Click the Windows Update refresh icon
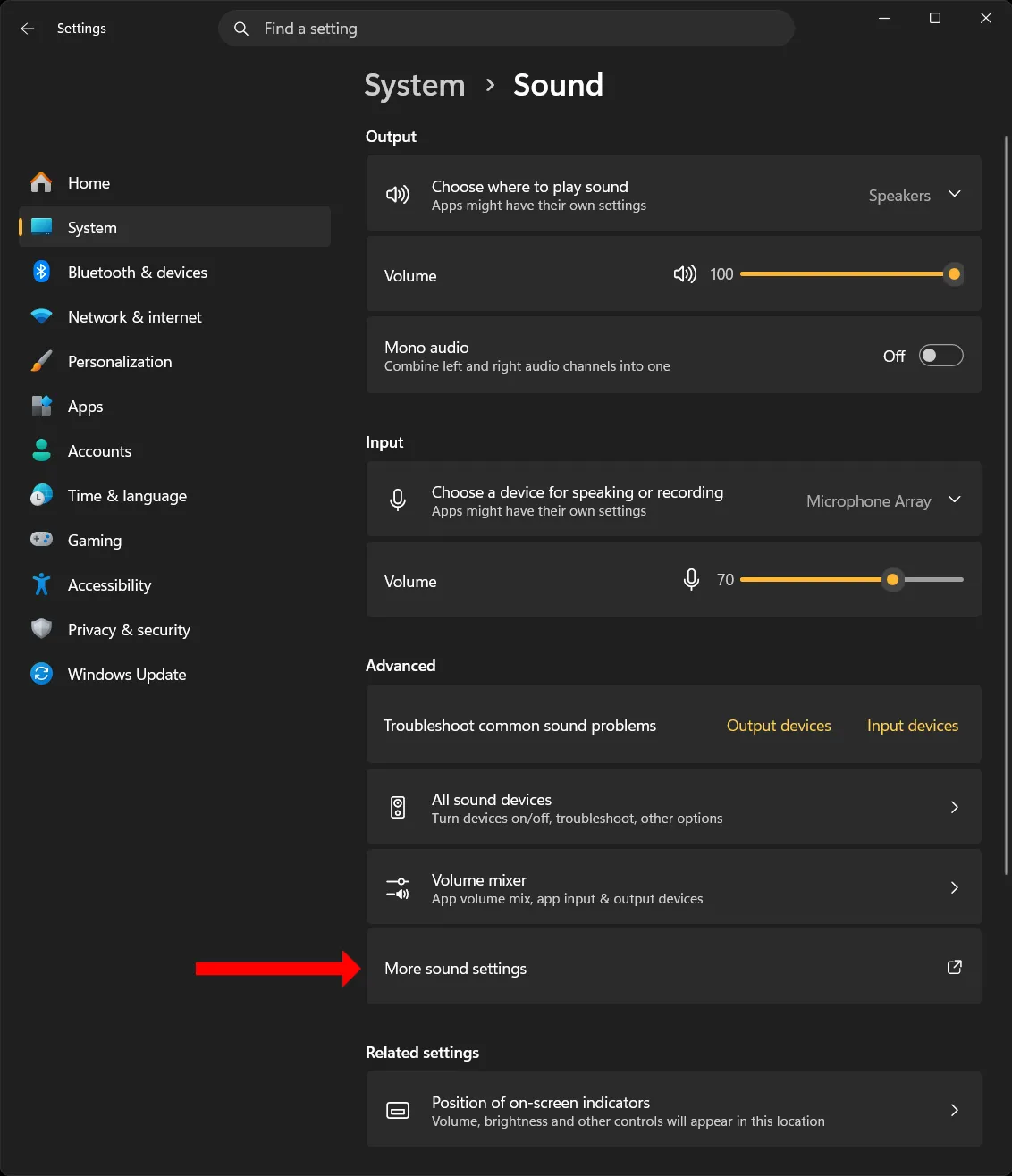Screen dimensions: 1012x1176 pos(41,674)
